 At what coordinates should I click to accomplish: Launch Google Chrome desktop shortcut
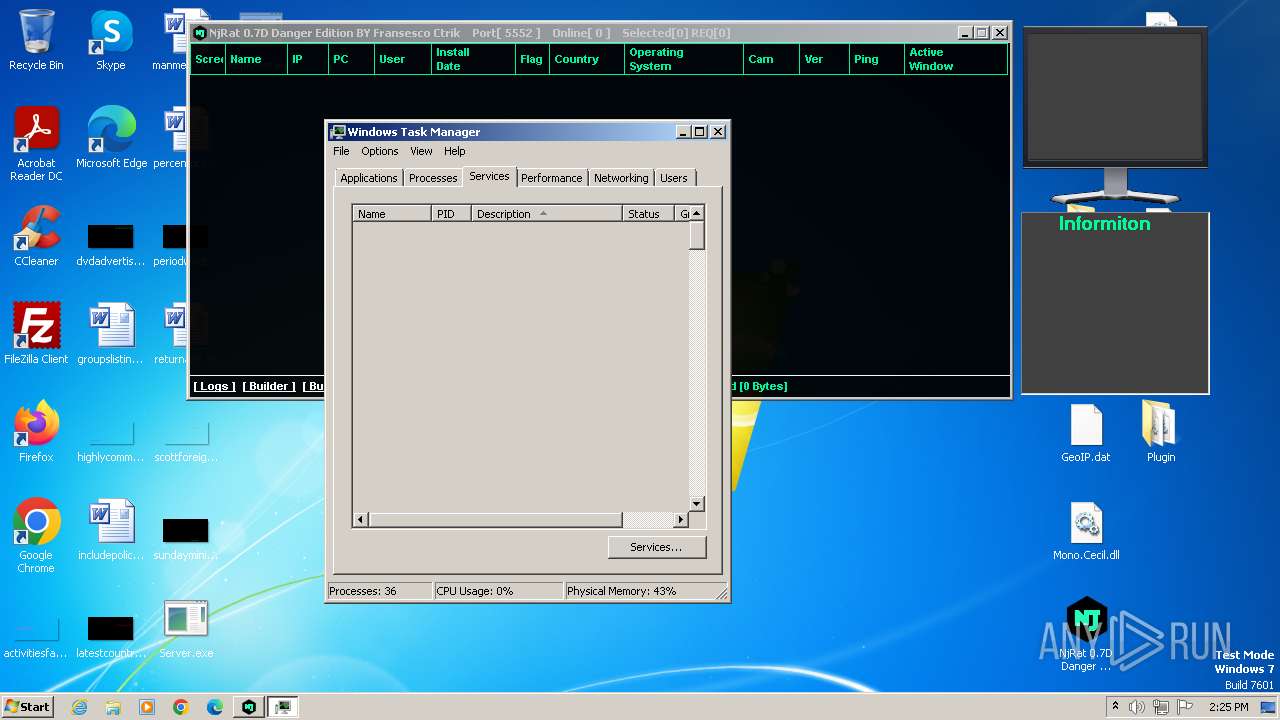36,536
